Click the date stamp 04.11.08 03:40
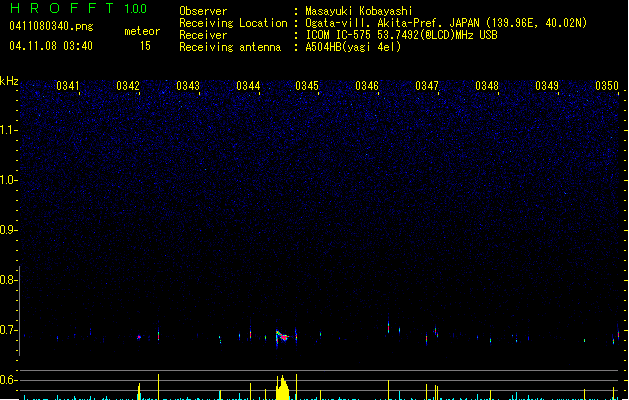This screenshot has height=400, width=629. 51,46
